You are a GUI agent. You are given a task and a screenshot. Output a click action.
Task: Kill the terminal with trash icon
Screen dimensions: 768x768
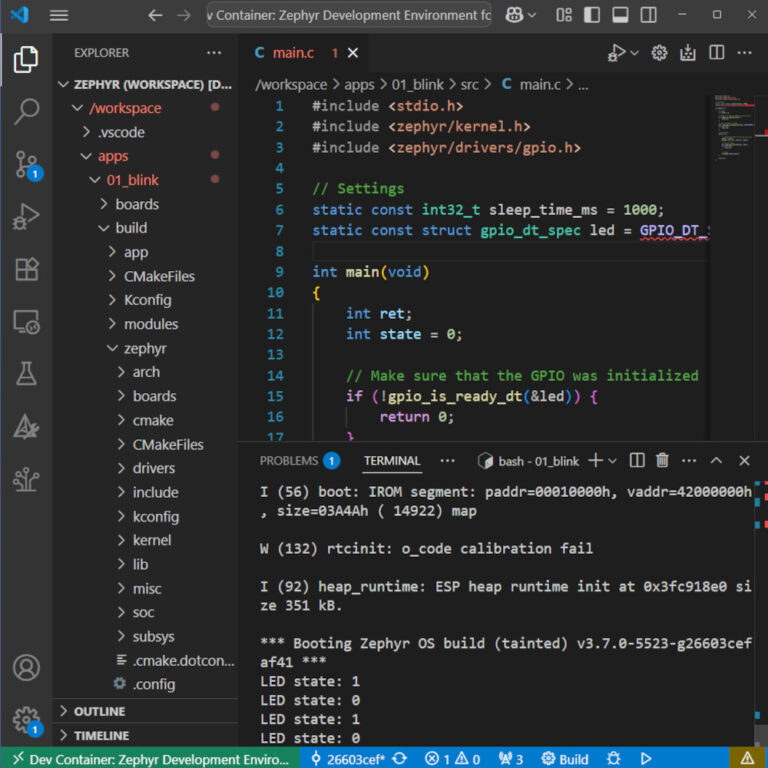tap(662, 460)
